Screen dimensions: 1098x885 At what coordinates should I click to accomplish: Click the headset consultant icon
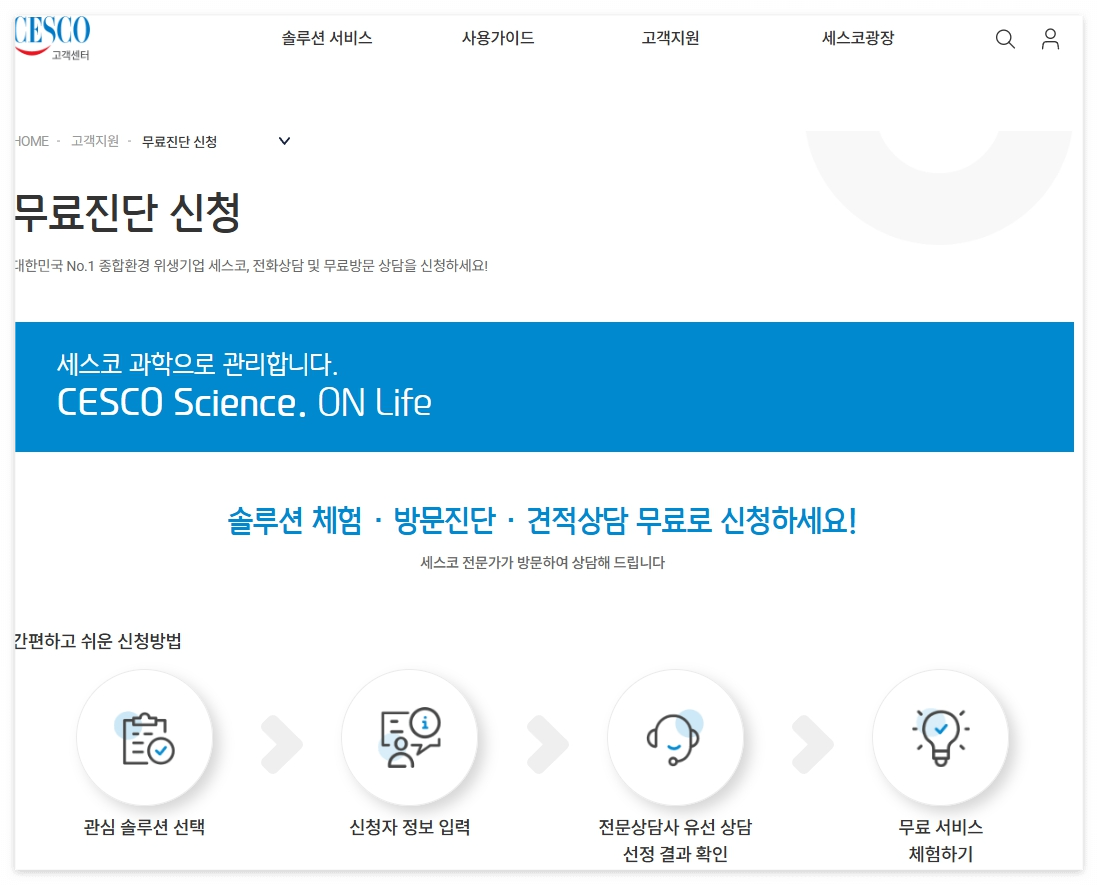675,738
